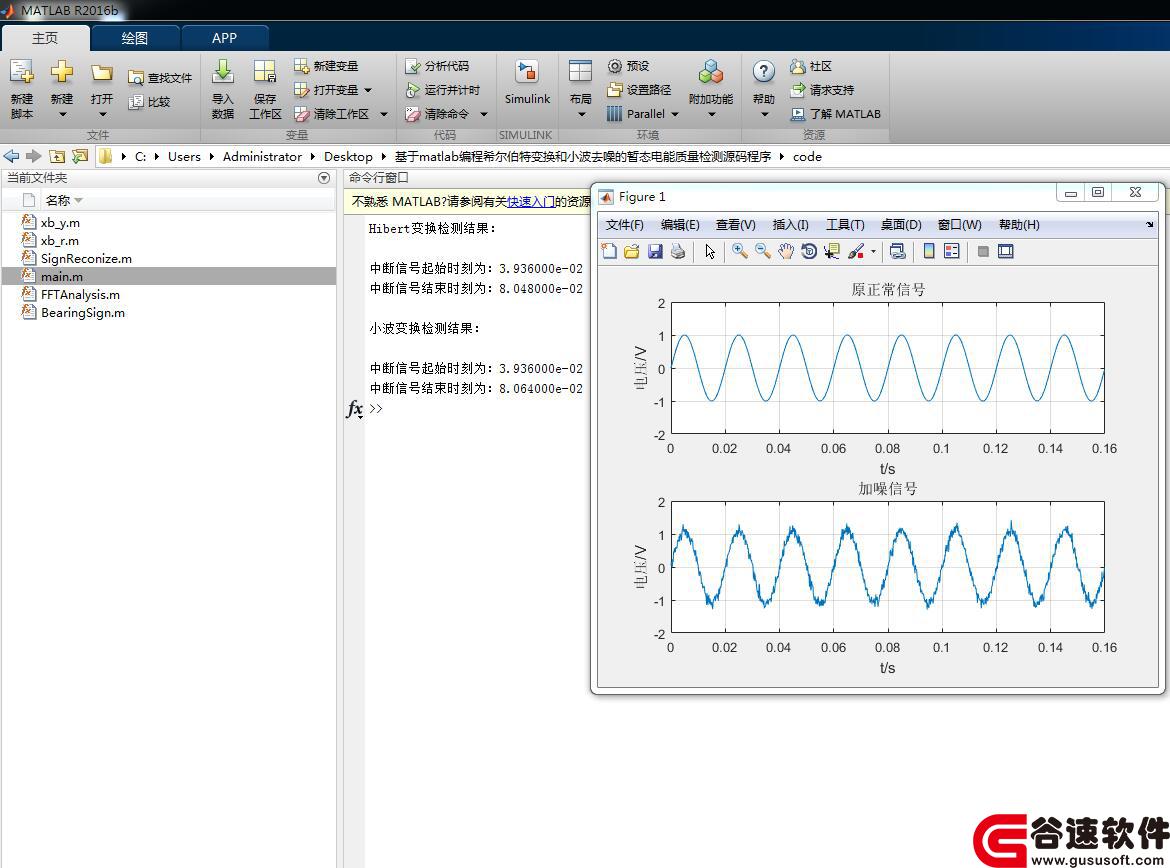
Task: Expand Help (帮助) dropdown arrow
Action: click(x=763, y=114)
